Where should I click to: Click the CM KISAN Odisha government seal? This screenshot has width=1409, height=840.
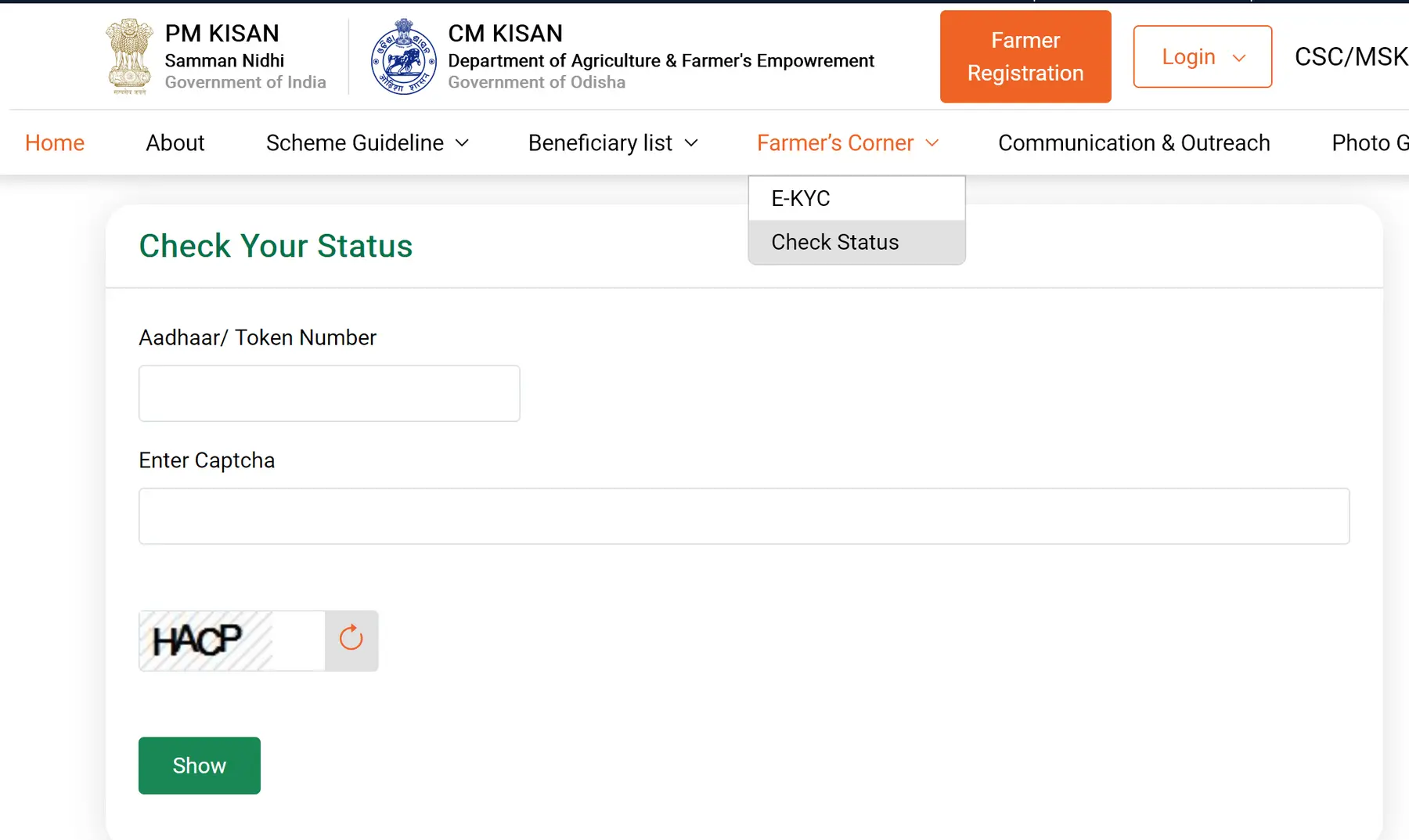(402, 56)
